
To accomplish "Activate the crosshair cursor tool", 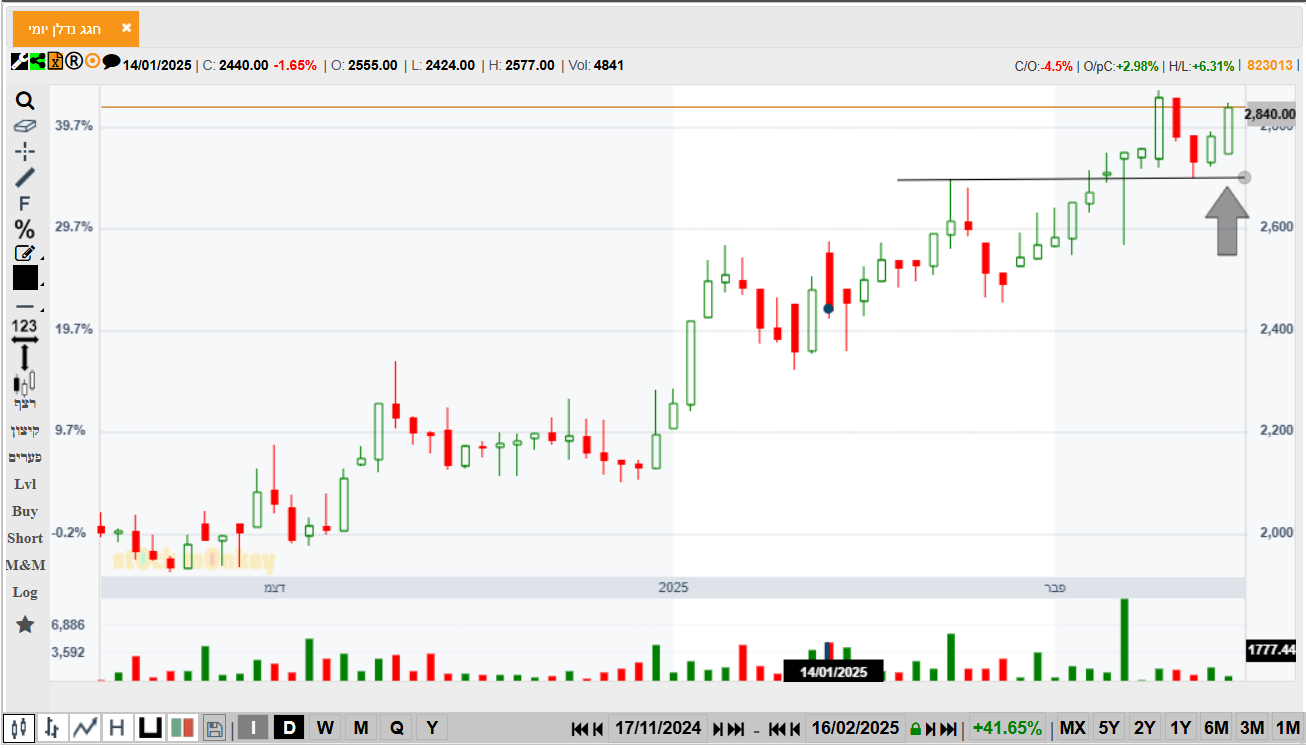I will tap(25, 152).
